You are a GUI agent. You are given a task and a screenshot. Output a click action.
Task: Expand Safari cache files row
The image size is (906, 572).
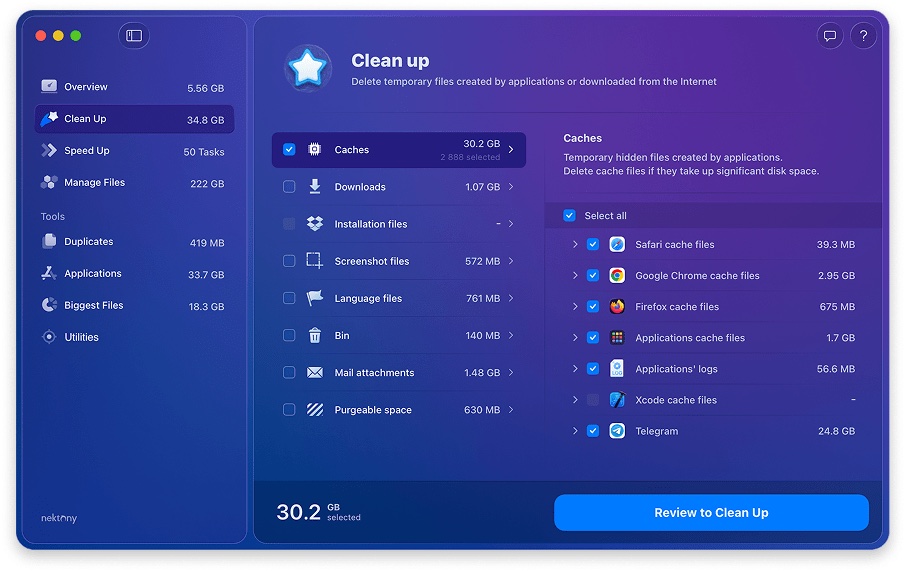coord(575,244)
